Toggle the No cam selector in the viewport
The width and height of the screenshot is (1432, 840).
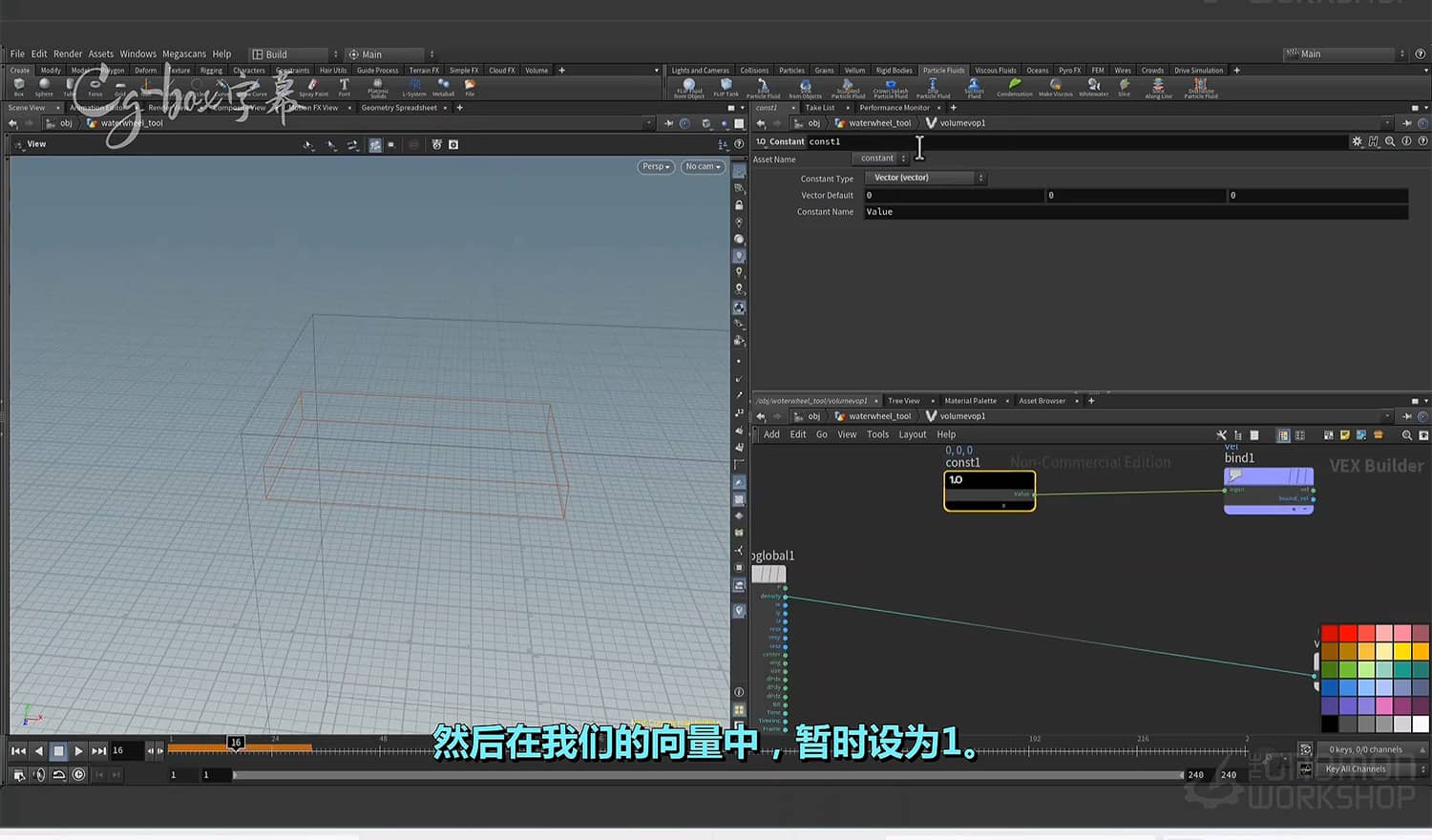click(703, 166)
